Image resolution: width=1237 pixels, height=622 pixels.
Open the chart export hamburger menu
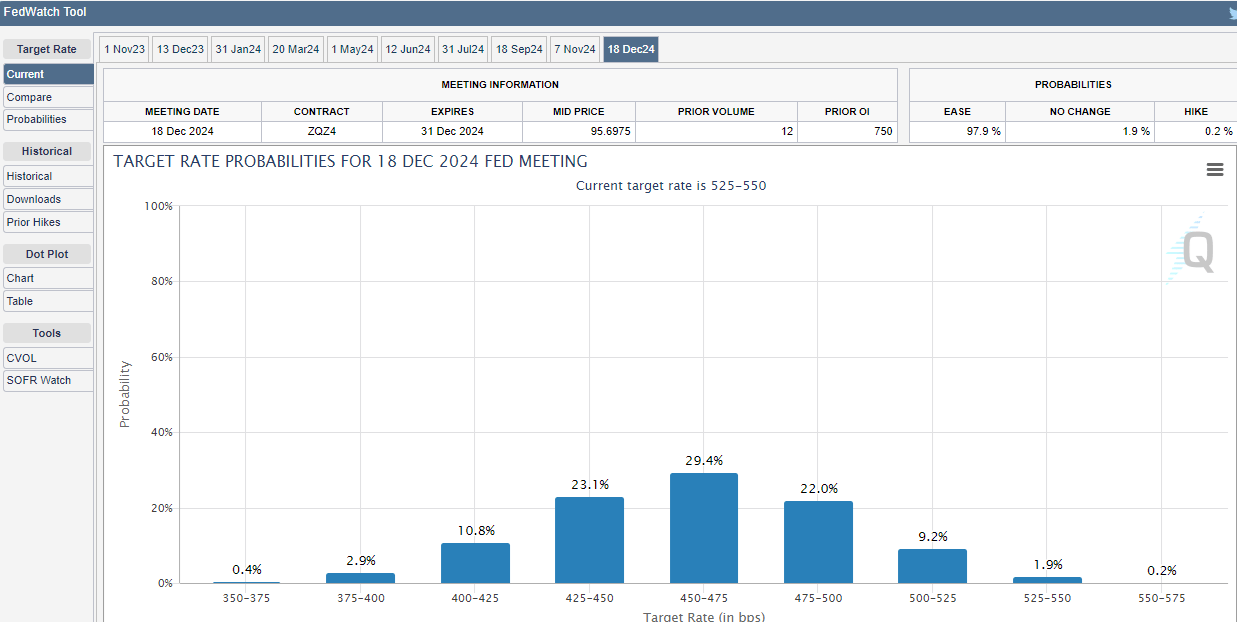(1215, 170)
